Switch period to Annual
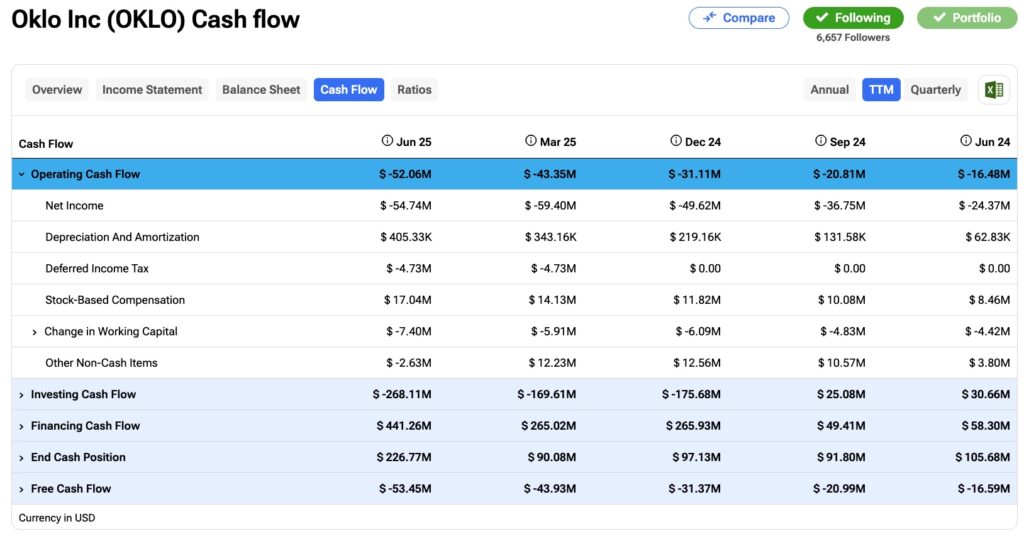1024x541 pixels. click(829, 90)
